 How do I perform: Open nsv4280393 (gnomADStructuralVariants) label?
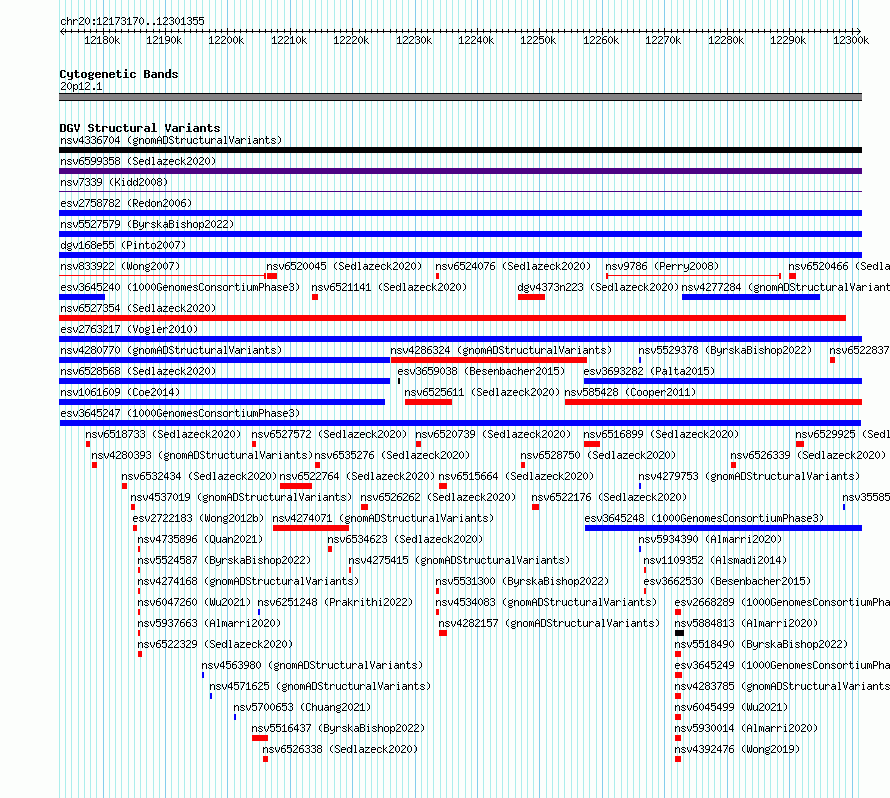tap(202, 455)
